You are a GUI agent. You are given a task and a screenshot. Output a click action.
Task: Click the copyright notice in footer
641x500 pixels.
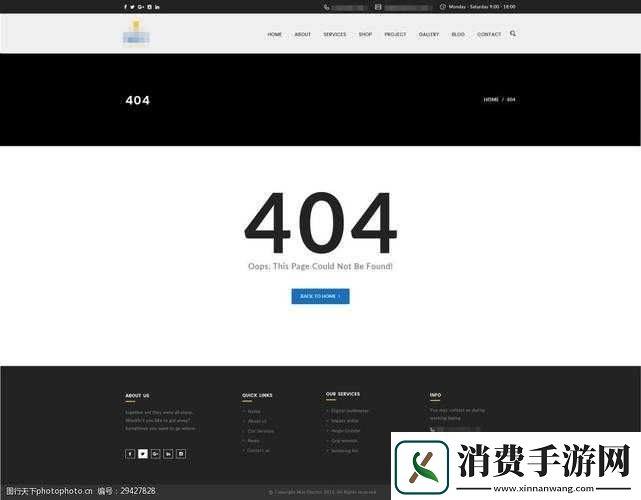pyautogui.click(x=323, y=492)
